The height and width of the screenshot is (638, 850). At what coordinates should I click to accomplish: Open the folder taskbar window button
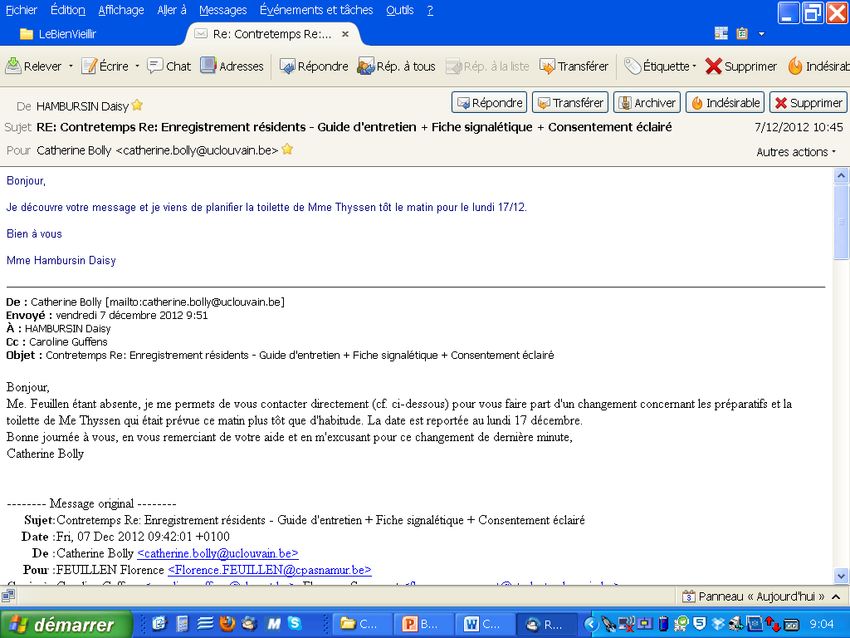pyautogui.click(x=361, y=624)
